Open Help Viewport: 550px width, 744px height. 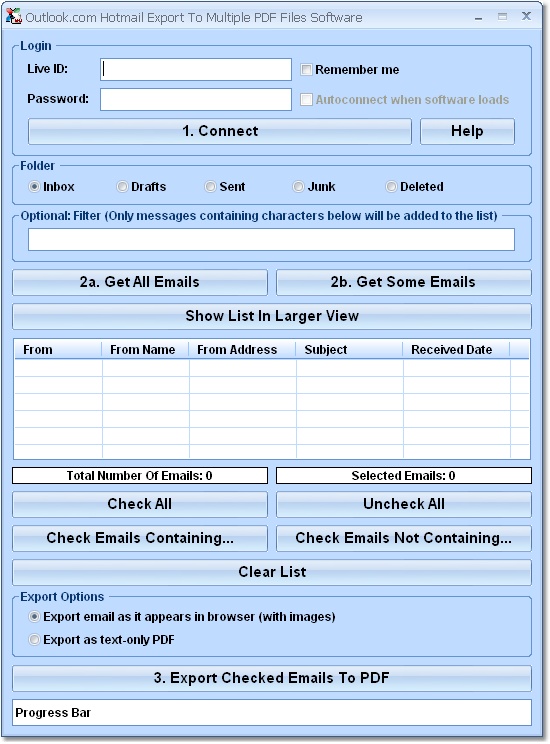tap(467, 131)
